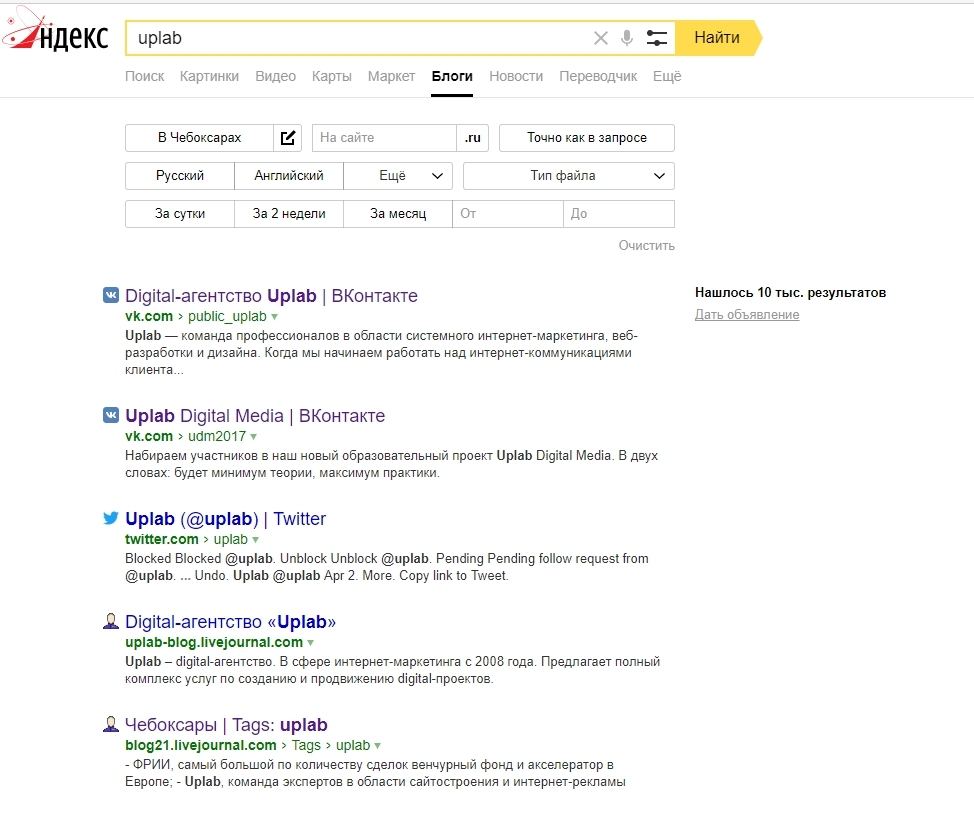The image size is (974, 817).
Task: Click the Twitter bird icon beside Uplab result
Action: (x=111, y=518)
